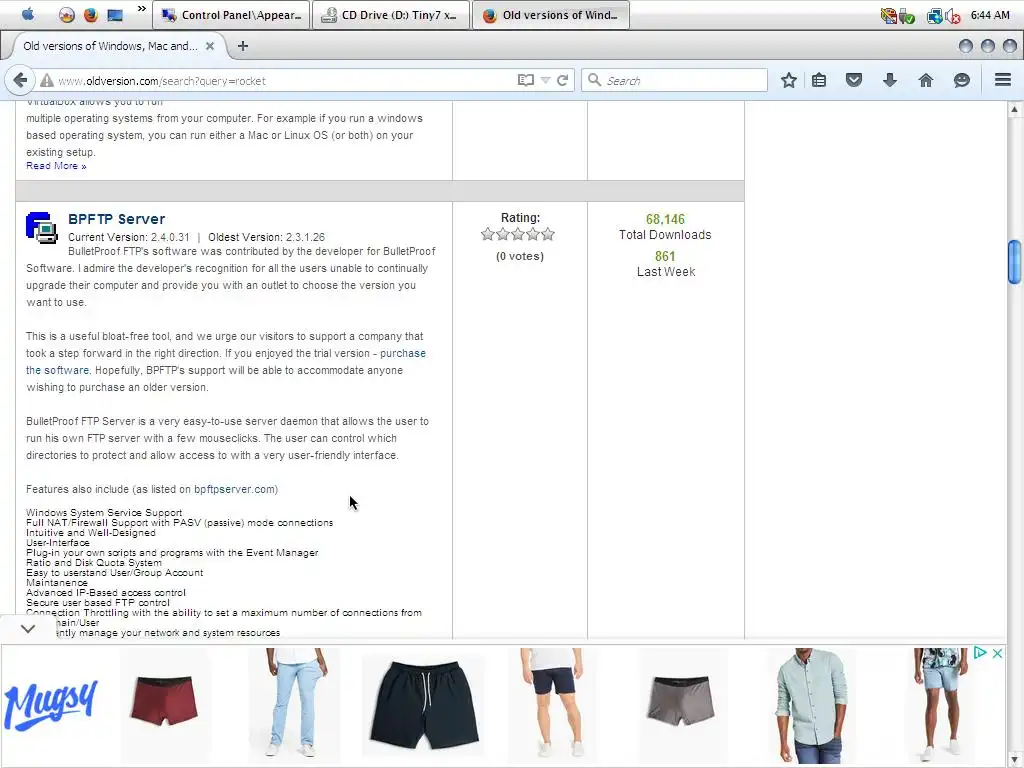Screen dimensions: 1024x768
Task: Close the banner ad with X
Action: click(997, 653)
